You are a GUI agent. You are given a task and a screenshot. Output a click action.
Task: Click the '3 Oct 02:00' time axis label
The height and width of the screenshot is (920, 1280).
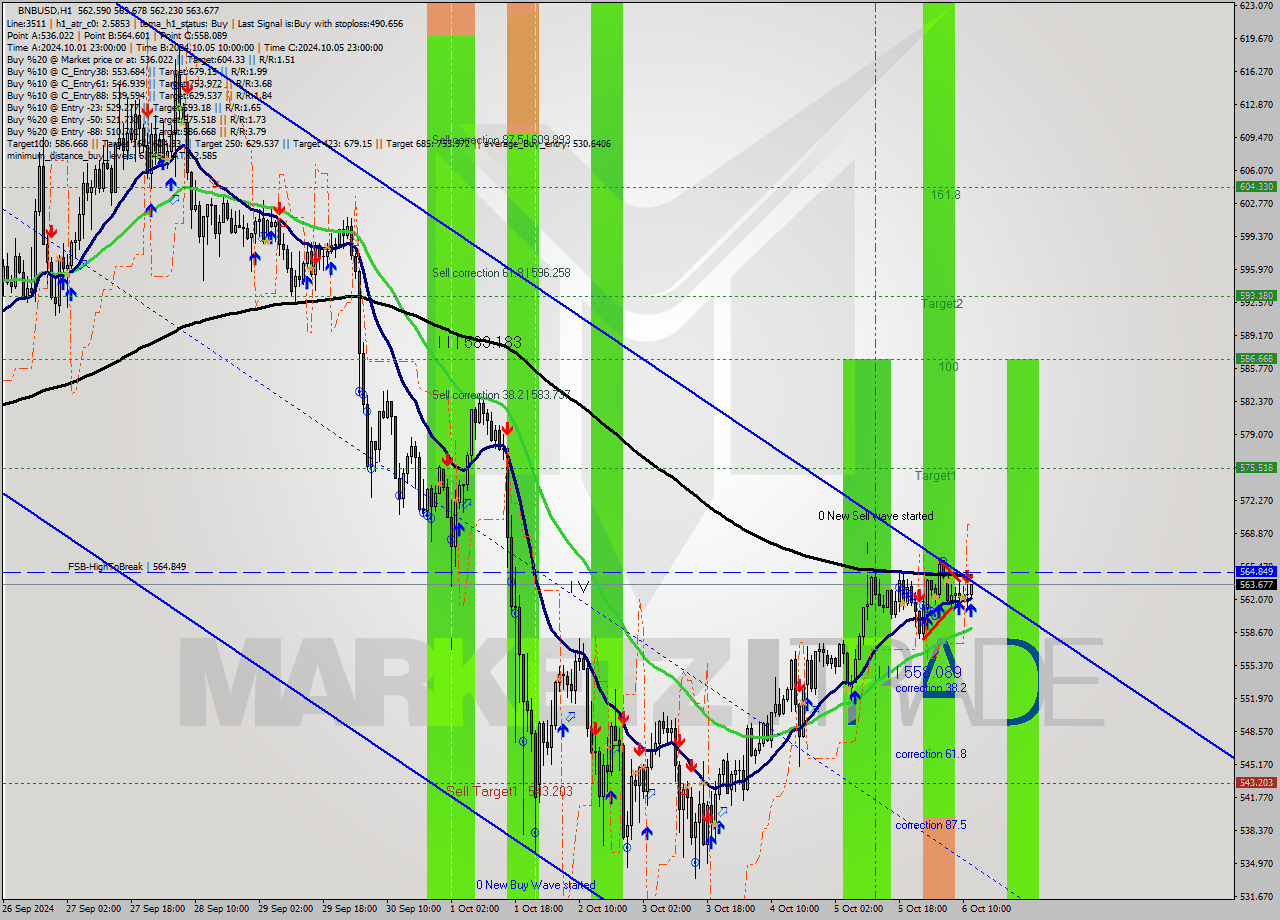point(667,910)
